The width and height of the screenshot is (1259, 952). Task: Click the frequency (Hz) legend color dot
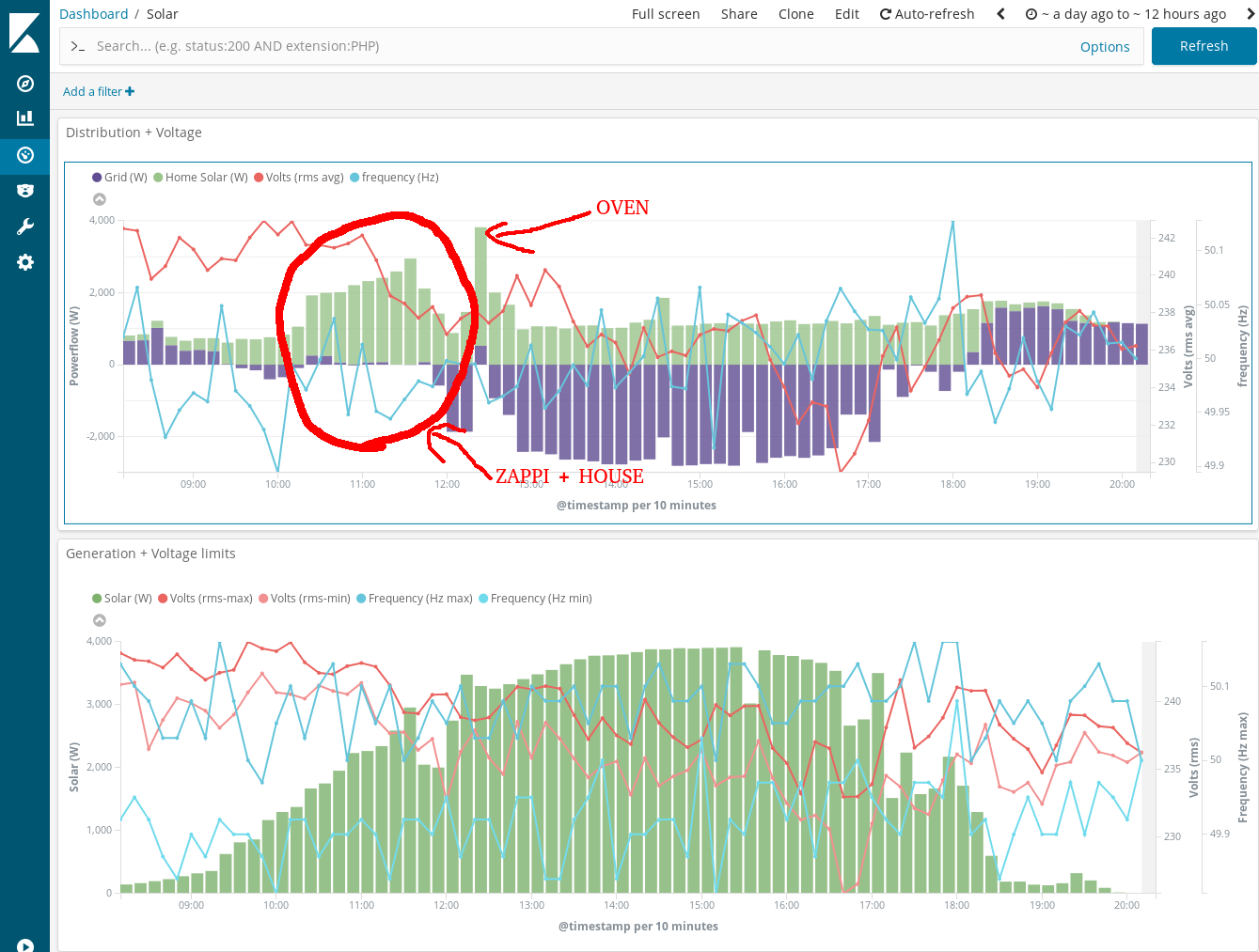click(354, 178)
